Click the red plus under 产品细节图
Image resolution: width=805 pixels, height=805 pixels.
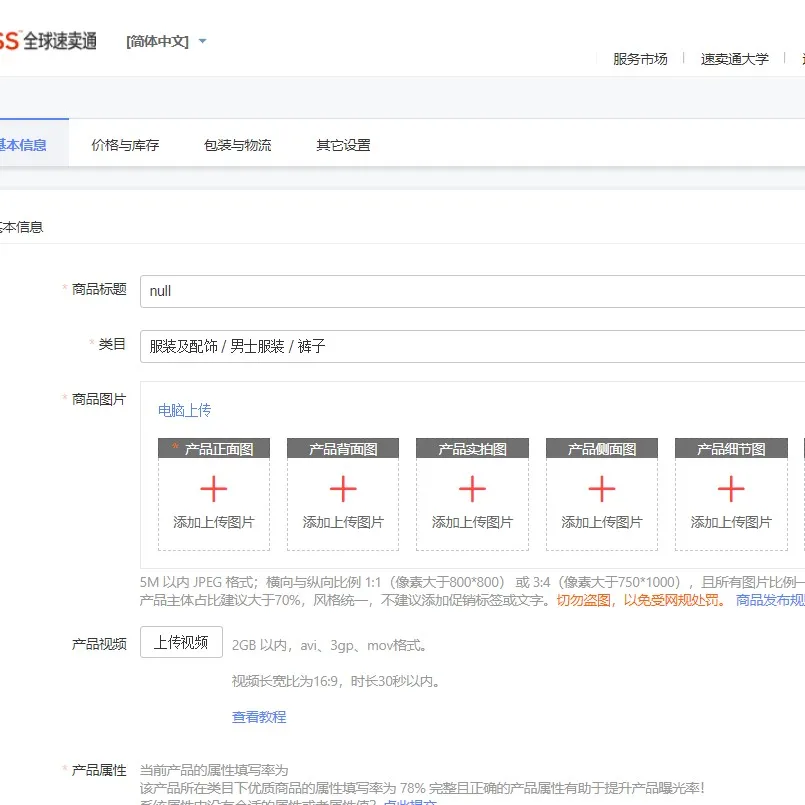tap(731, 489)
